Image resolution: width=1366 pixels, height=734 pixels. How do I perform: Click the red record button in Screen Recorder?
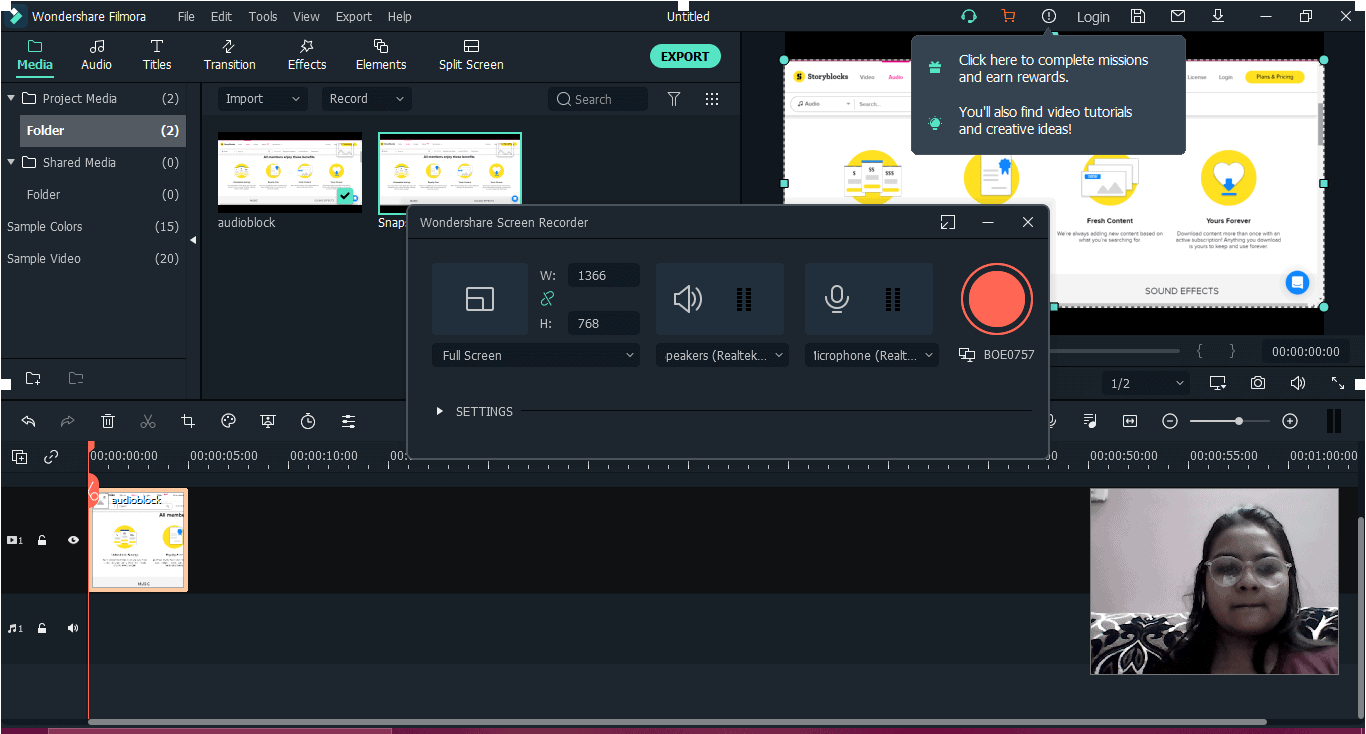[996, 298]
